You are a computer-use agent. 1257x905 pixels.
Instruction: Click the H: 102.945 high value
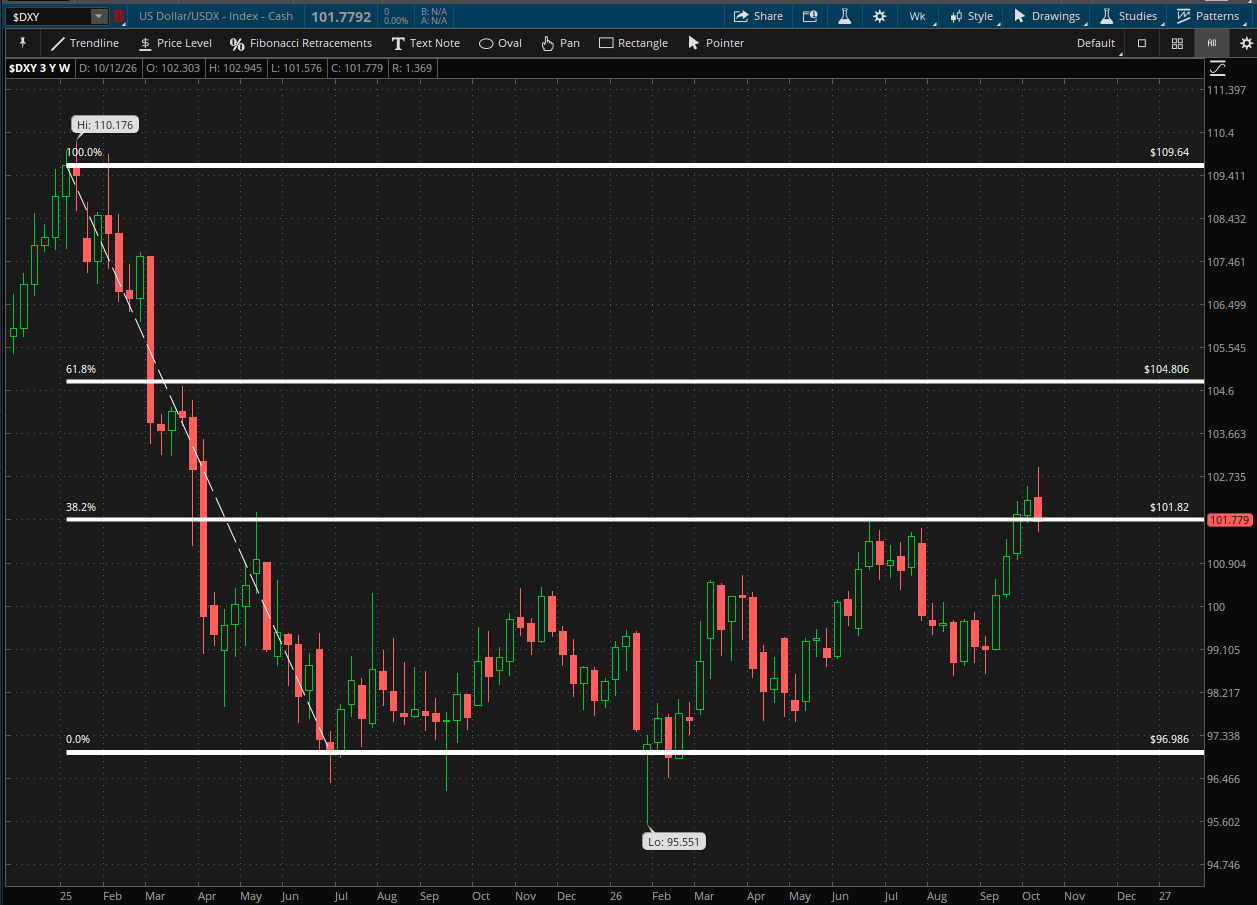click(236, 68)
